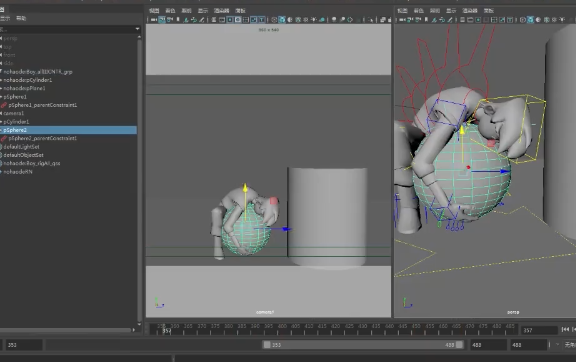Click the camera attributes icon in left viewport toolbar

(x=170, y=20)
